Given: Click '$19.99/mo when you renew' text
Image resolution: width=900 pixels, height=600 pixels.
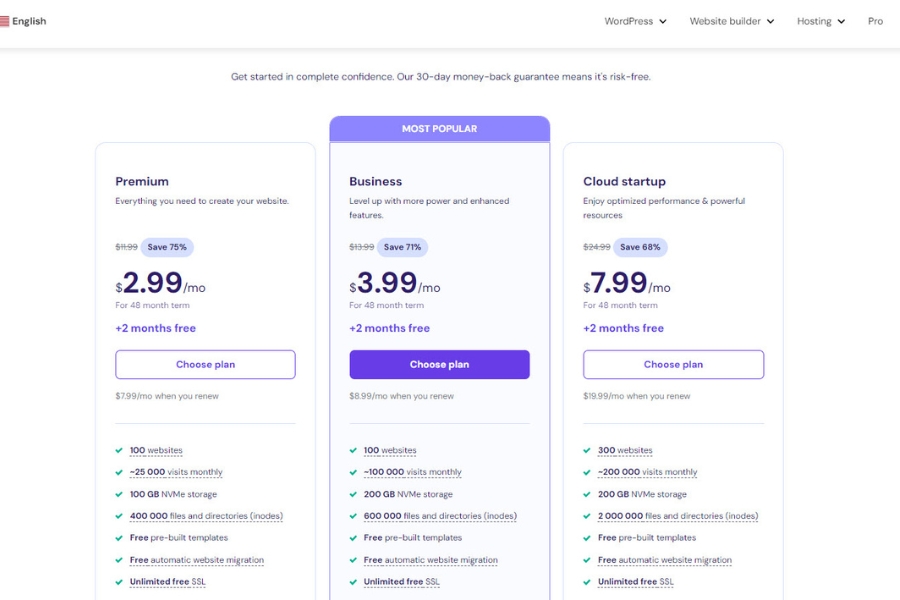Looking at the screenshot, I should [x=637, y=396].
